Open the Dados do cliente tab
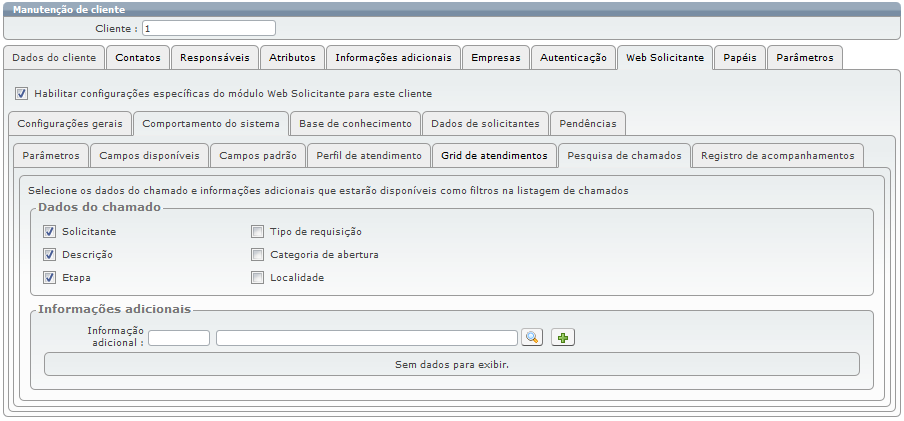The height and width of the screenshot is (421, 904). (x=54, y=58)
